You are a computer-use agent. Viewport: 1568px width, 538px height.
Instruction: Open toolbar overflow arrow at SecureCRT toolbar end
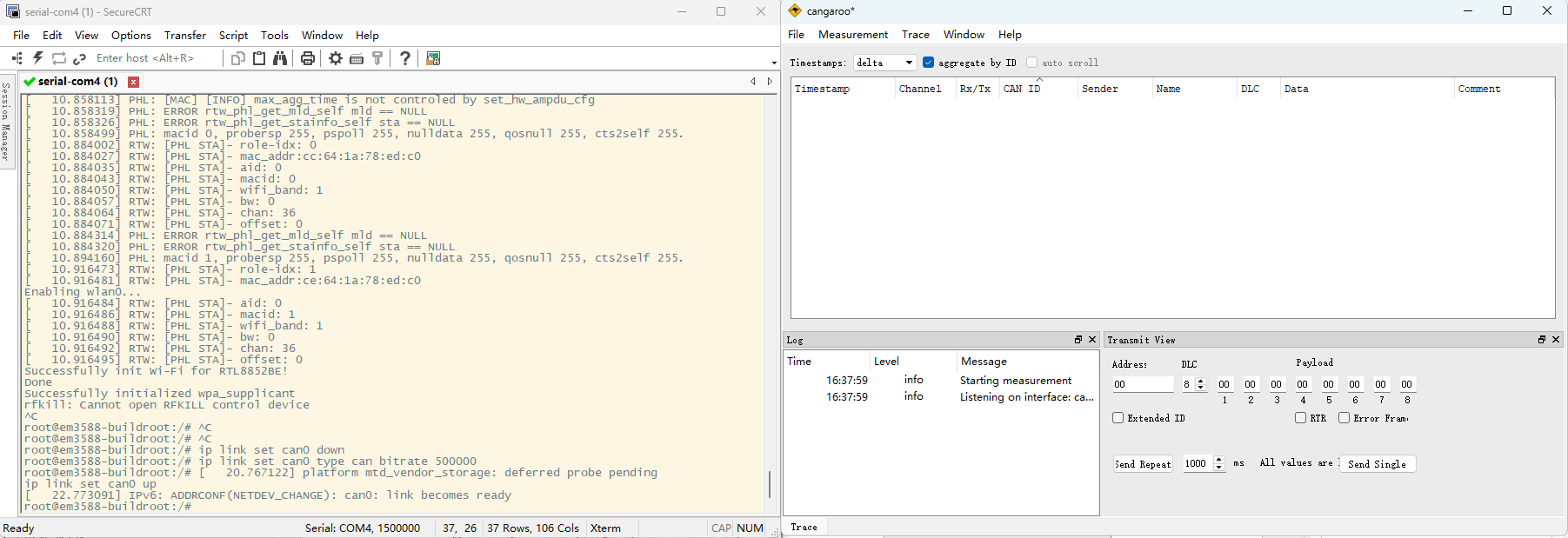click(774, 63)
